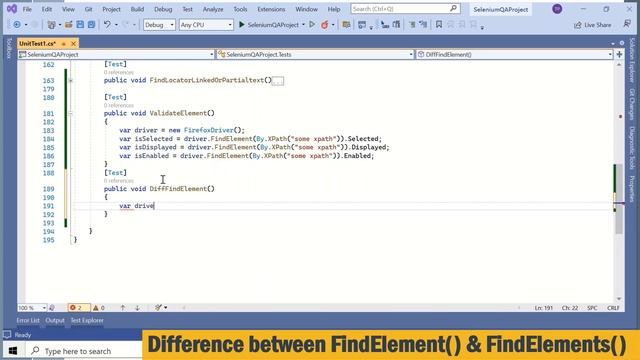
Task: Expand collapsed FindLocatorLinkedOrPartialtext method
Action: pyautogui.click(x=71, y=80)
